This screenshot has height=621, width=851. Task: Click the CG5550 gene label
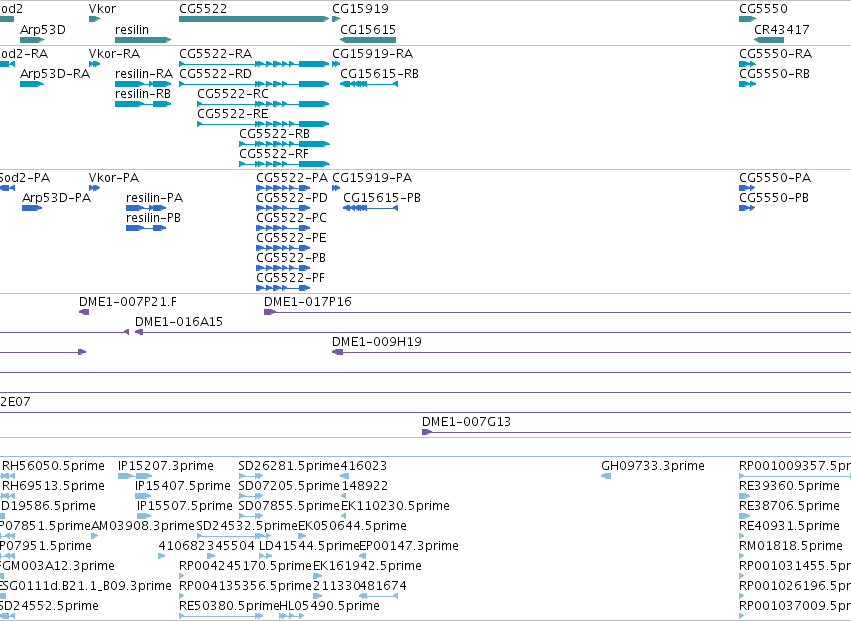pos(763,9)
